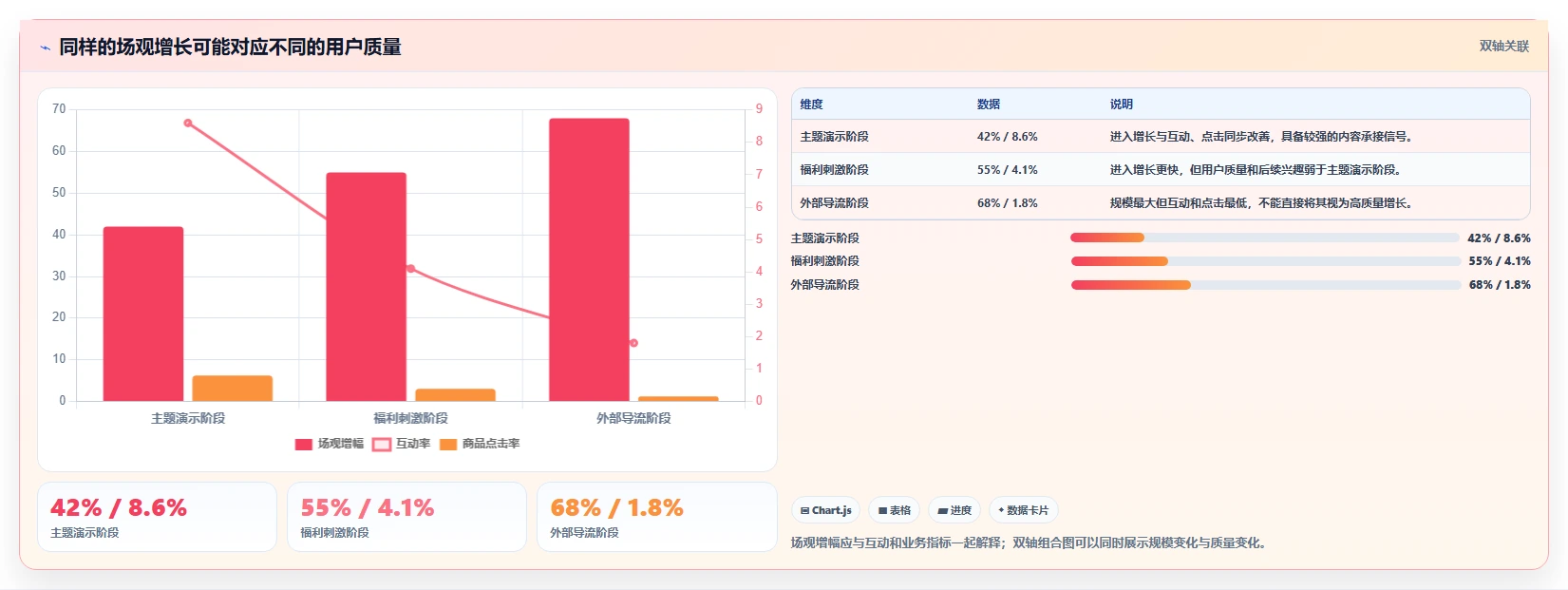This screenshot has height=590, width=1568.
Task: Click the description starting 进入增长更快
Action: point(1256,170)
